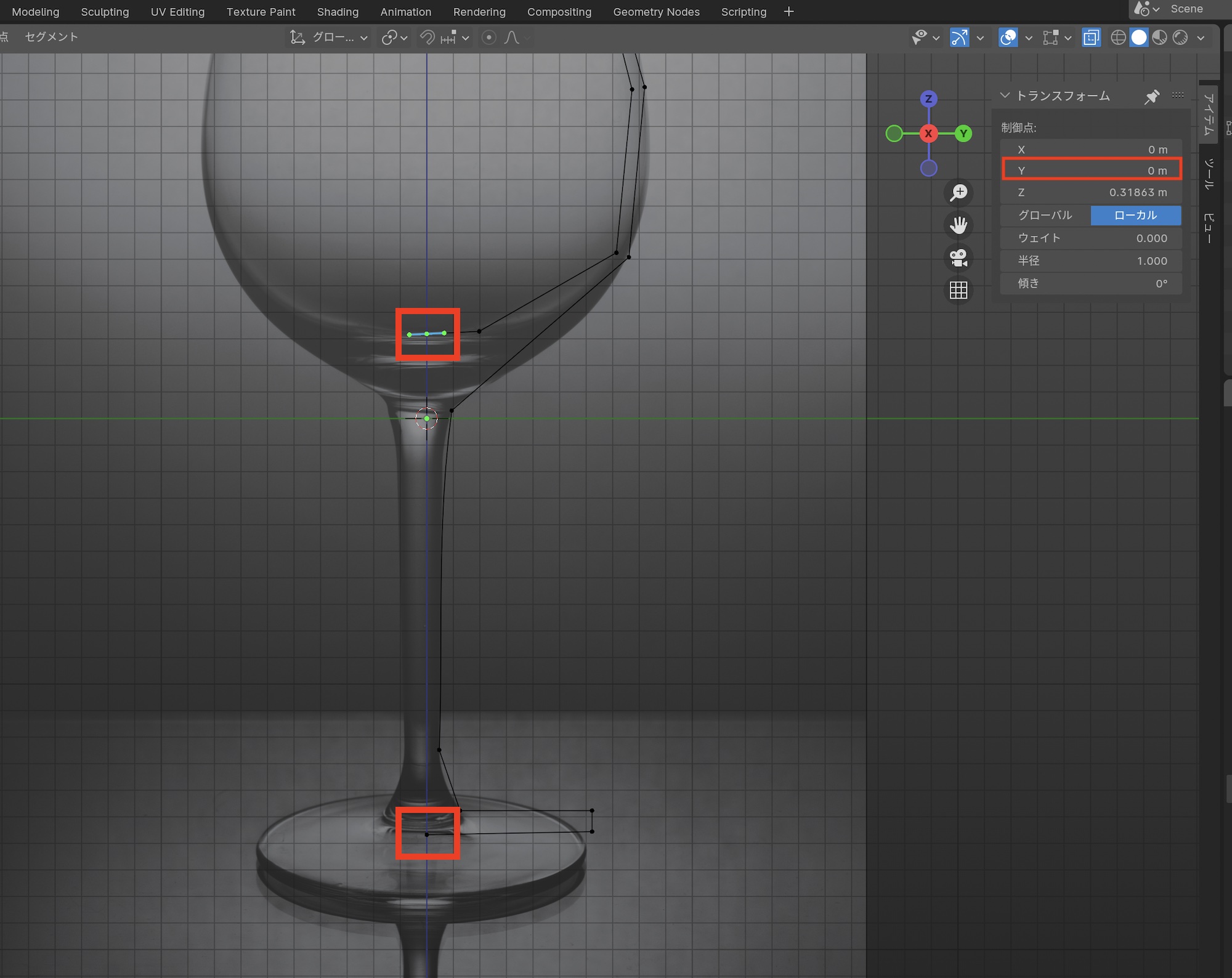Image resolution: width=1232 pixels, height=978 pixels.
Task: Click the 半径 value slider
Action: pos(1091,261)
